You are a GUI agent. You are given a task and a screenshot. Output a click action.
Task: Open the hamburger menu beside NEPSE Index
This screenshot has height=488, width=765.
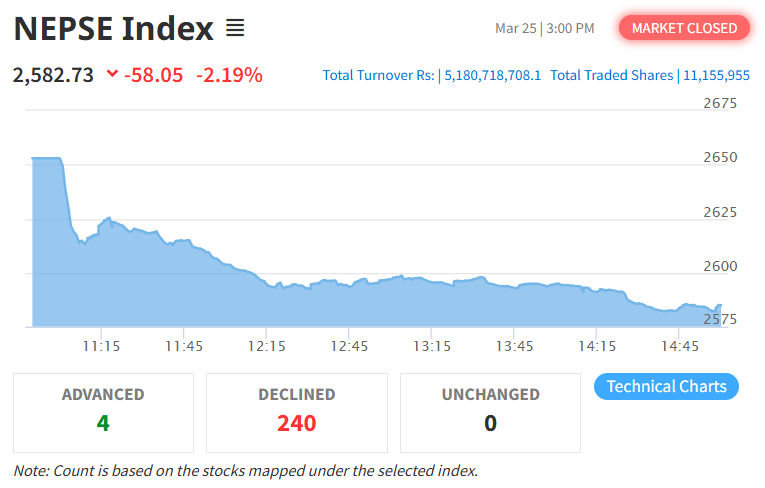point(235,28)
